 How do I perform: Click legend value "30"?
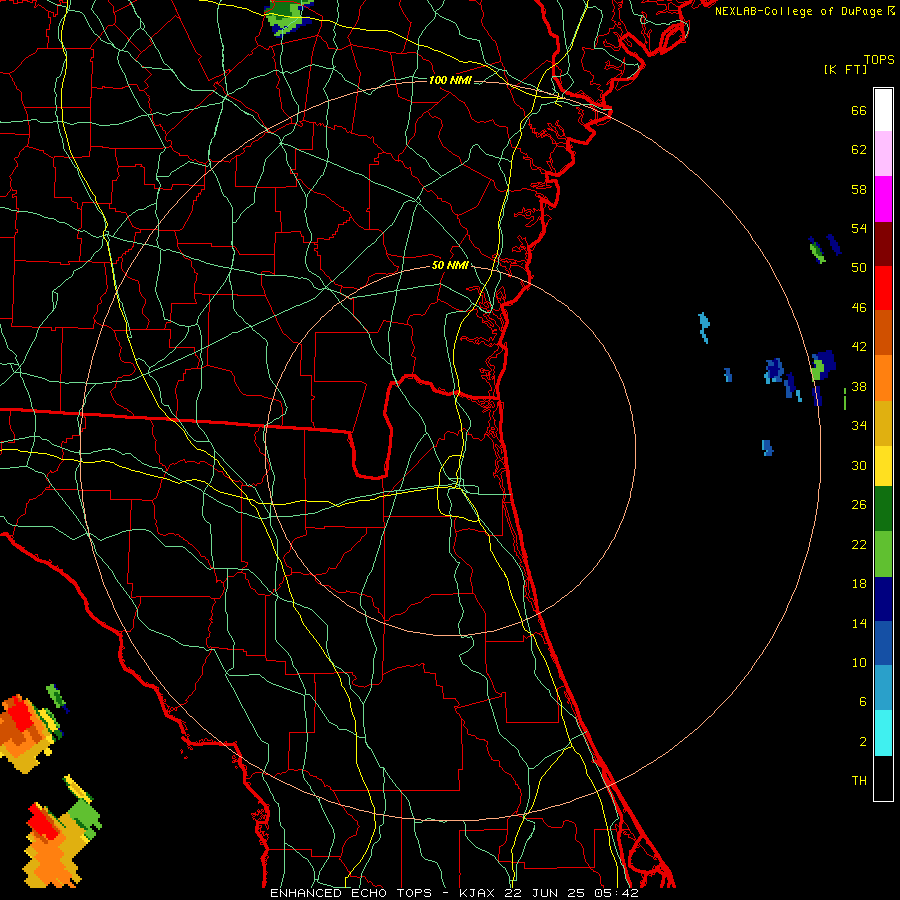coord(859,465)
